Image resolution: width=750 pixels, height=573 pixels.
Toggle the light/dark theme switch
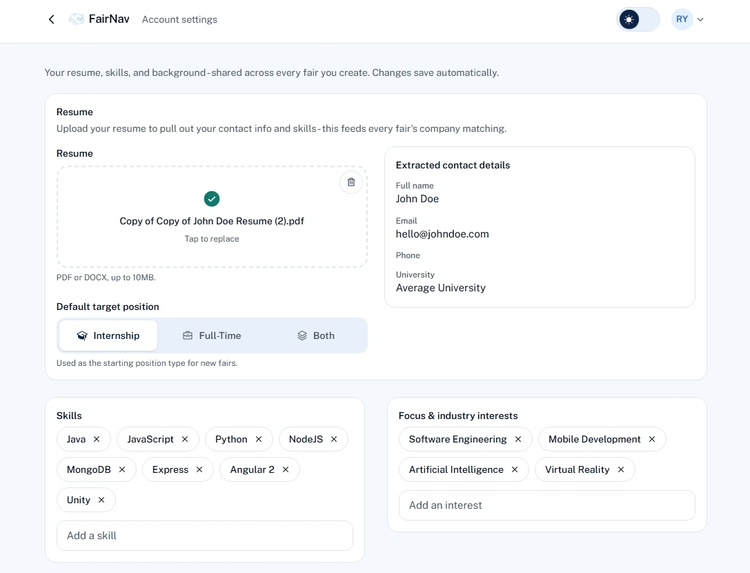pyautogui.click(x=638, y=20)
